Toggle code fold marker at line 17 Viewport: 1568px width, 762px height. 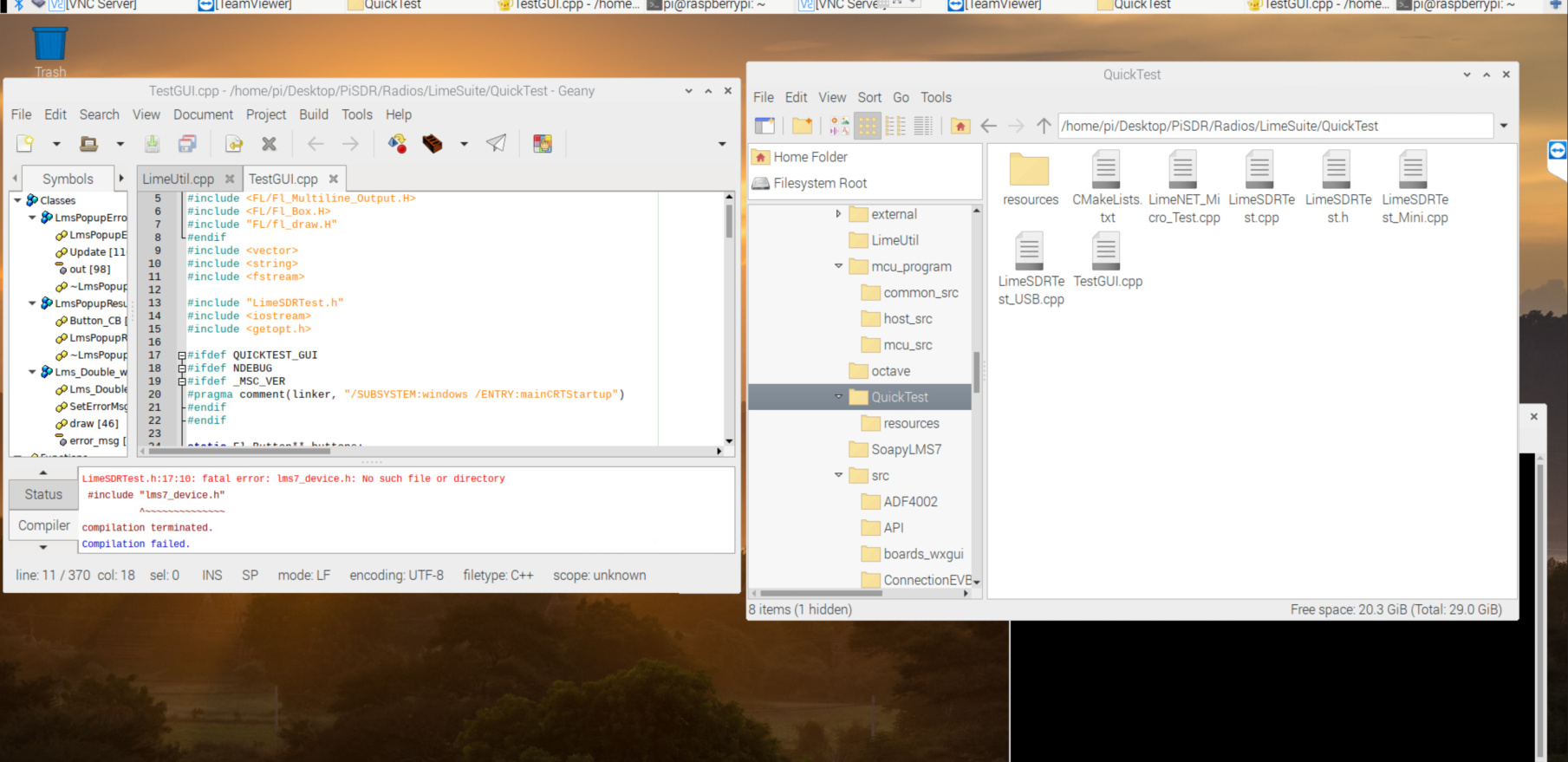click(x=182, y=355)
